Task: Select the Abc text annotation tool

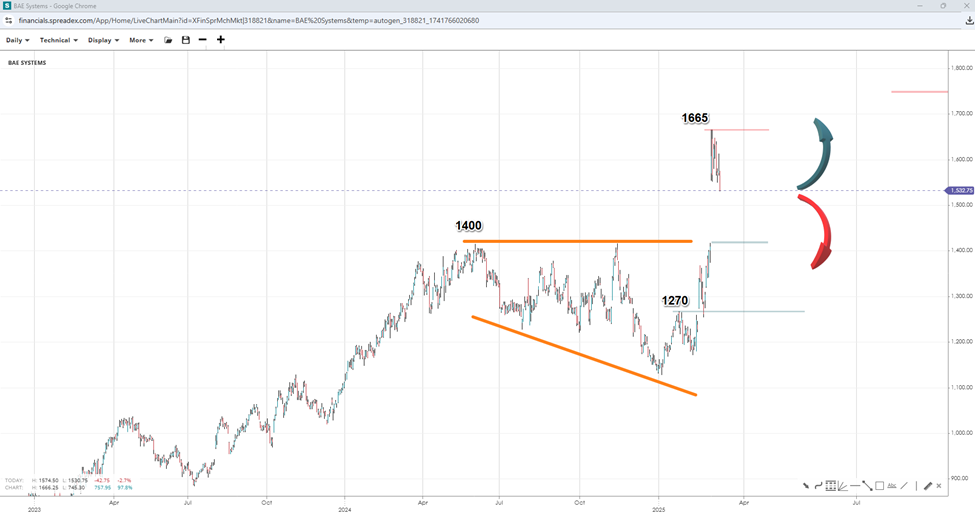Action: pyautogui.click(x=891, y=486)
